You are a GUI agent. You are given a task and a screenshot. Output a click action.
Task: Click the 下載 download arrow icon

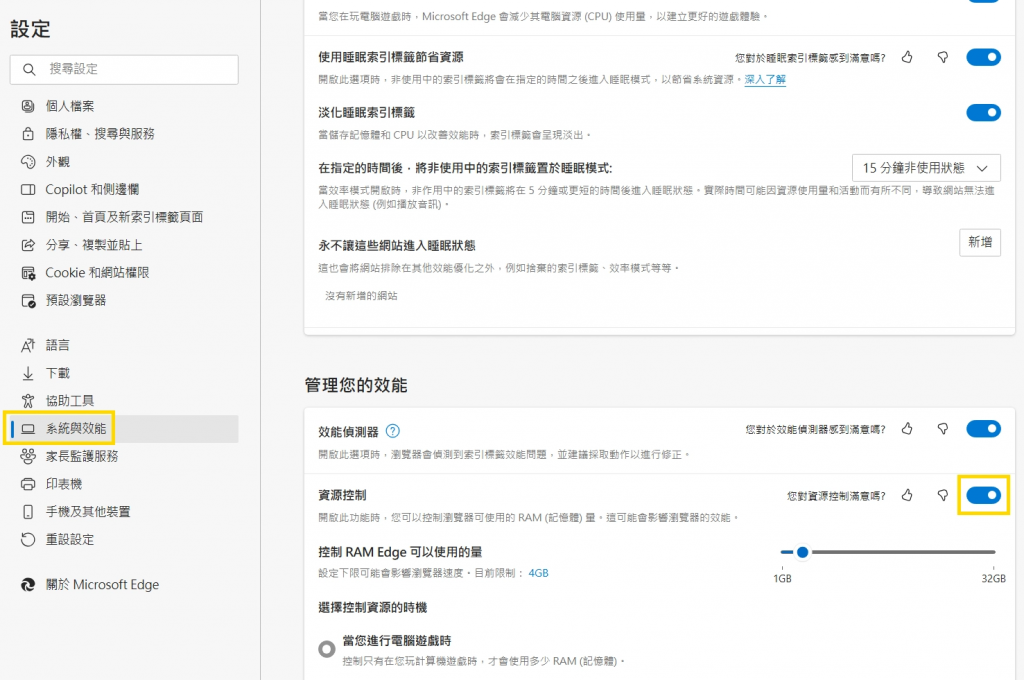click(x=28, y=373)
